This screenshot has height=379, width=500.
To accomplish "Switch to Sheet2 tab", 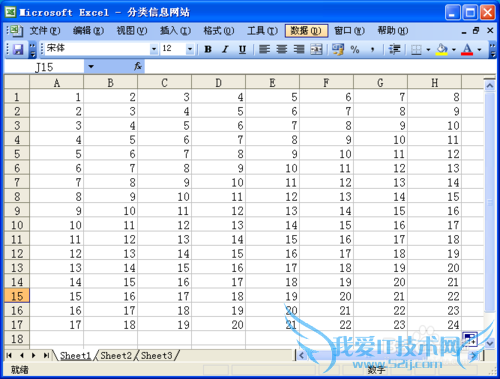I will [x=116, y=356].
